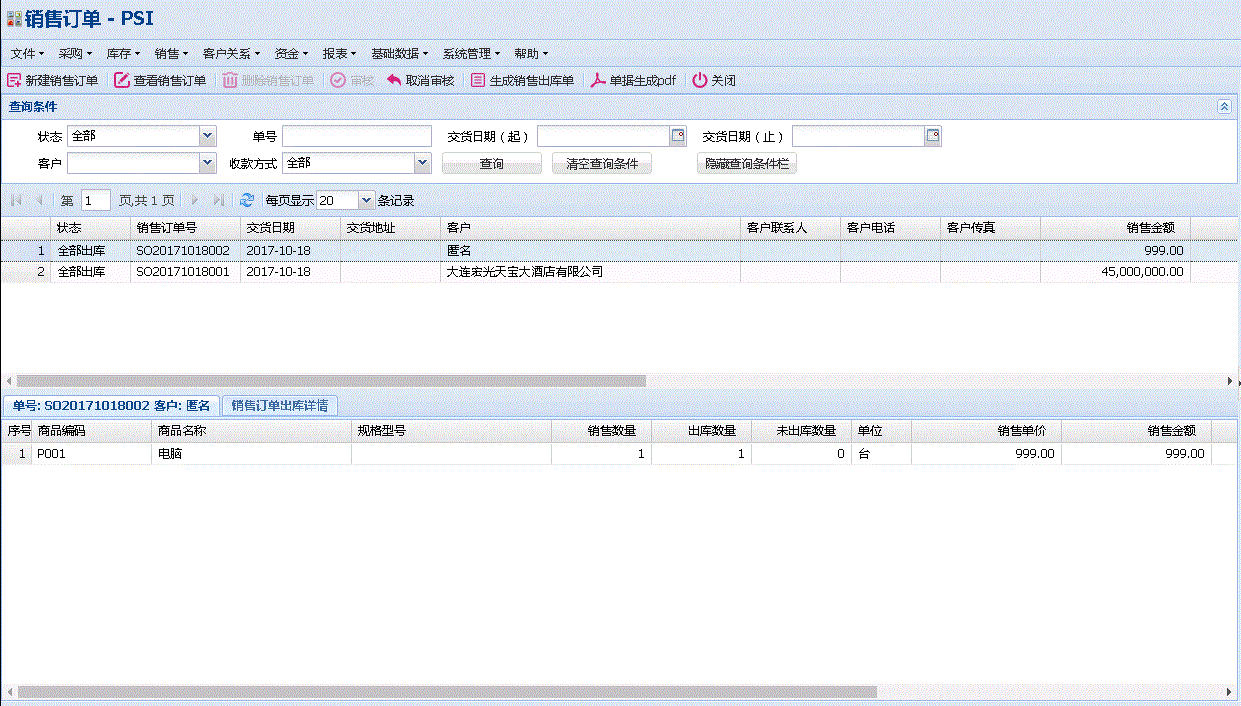This screenshot has height=706, width=1241.
Task: Expand the 收款方式 dropdown
Action: (x=422, y=162)
